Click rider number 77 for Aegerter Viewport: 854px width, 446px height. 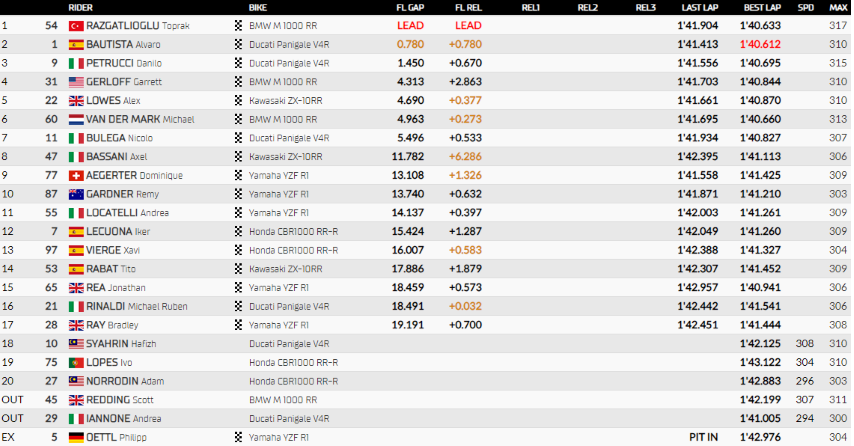pos(51,175)
